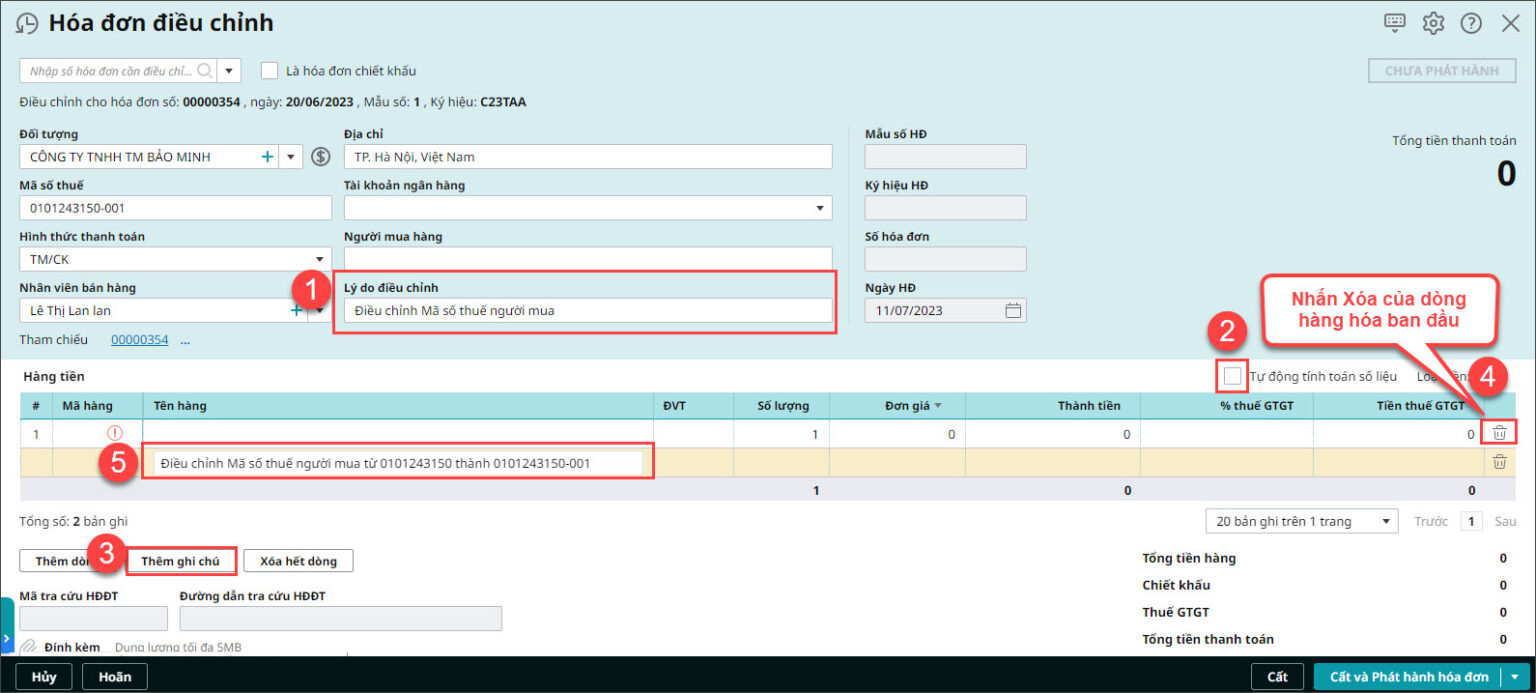Check the Là hóa đơn chiết khấu box
The image size is (1536, 693).
pyautogui.click(x=269, y=71)
